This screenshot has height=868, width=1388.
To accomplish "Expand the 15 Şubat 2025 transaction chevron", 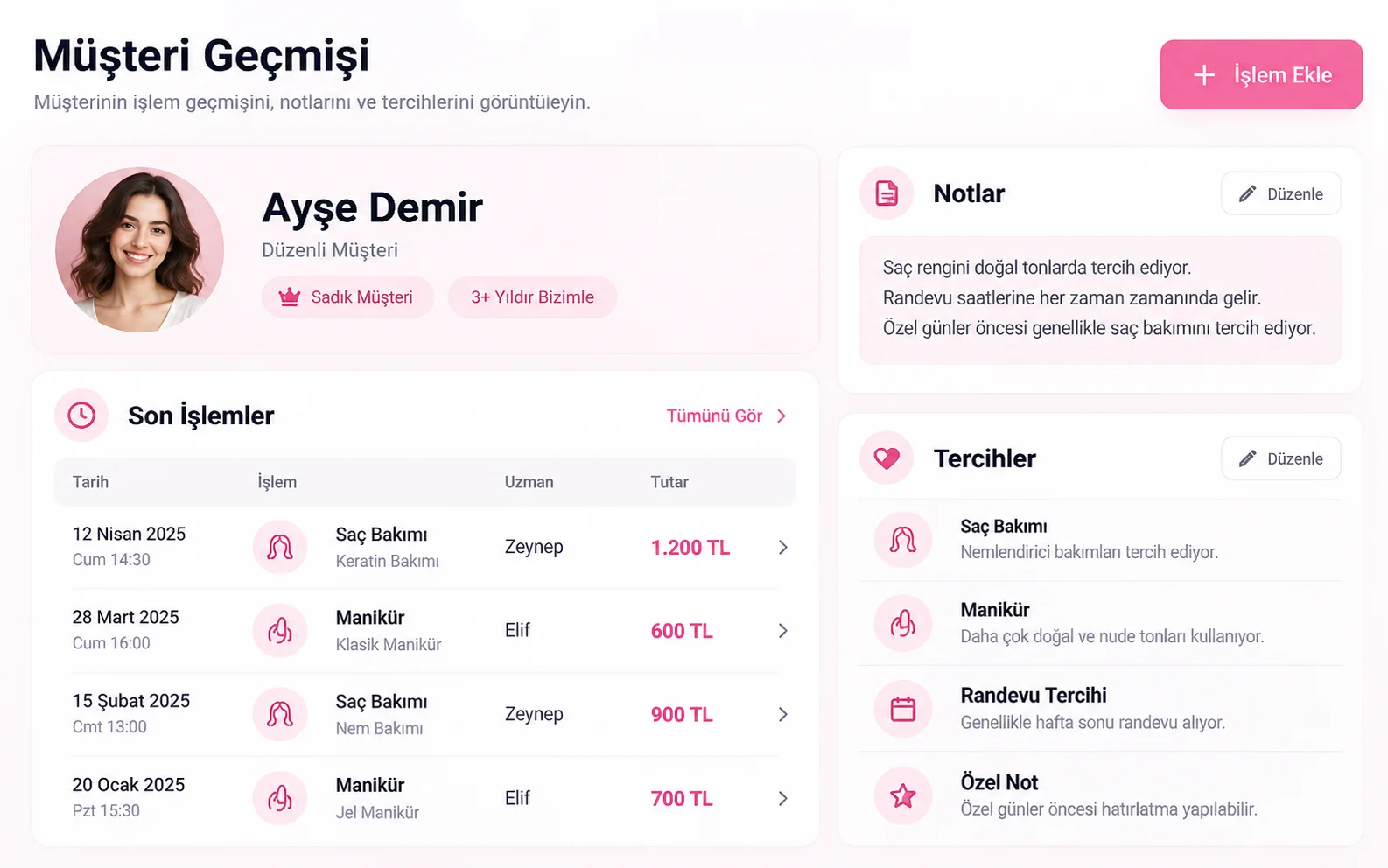I will [783, 714].
